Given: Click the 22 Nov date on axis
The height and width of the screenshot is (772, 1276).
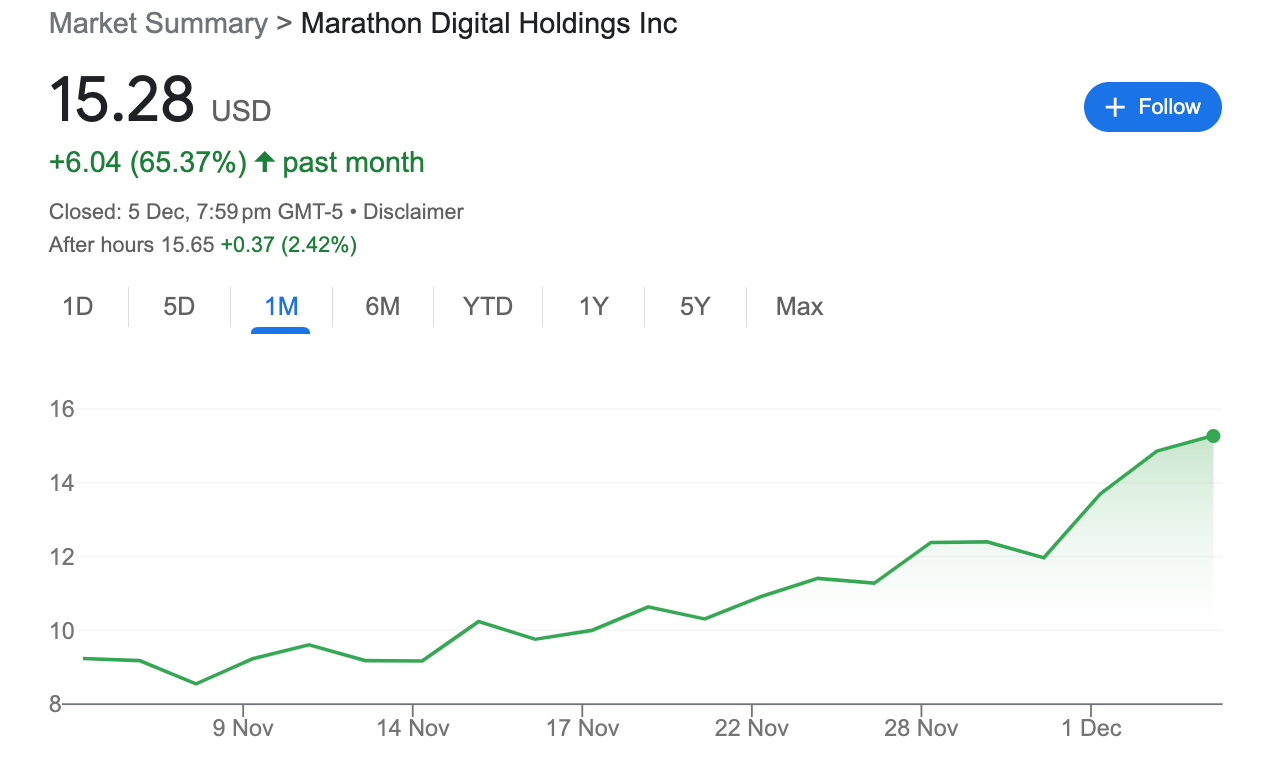Looking at the screenshot, I should point(751,728).
